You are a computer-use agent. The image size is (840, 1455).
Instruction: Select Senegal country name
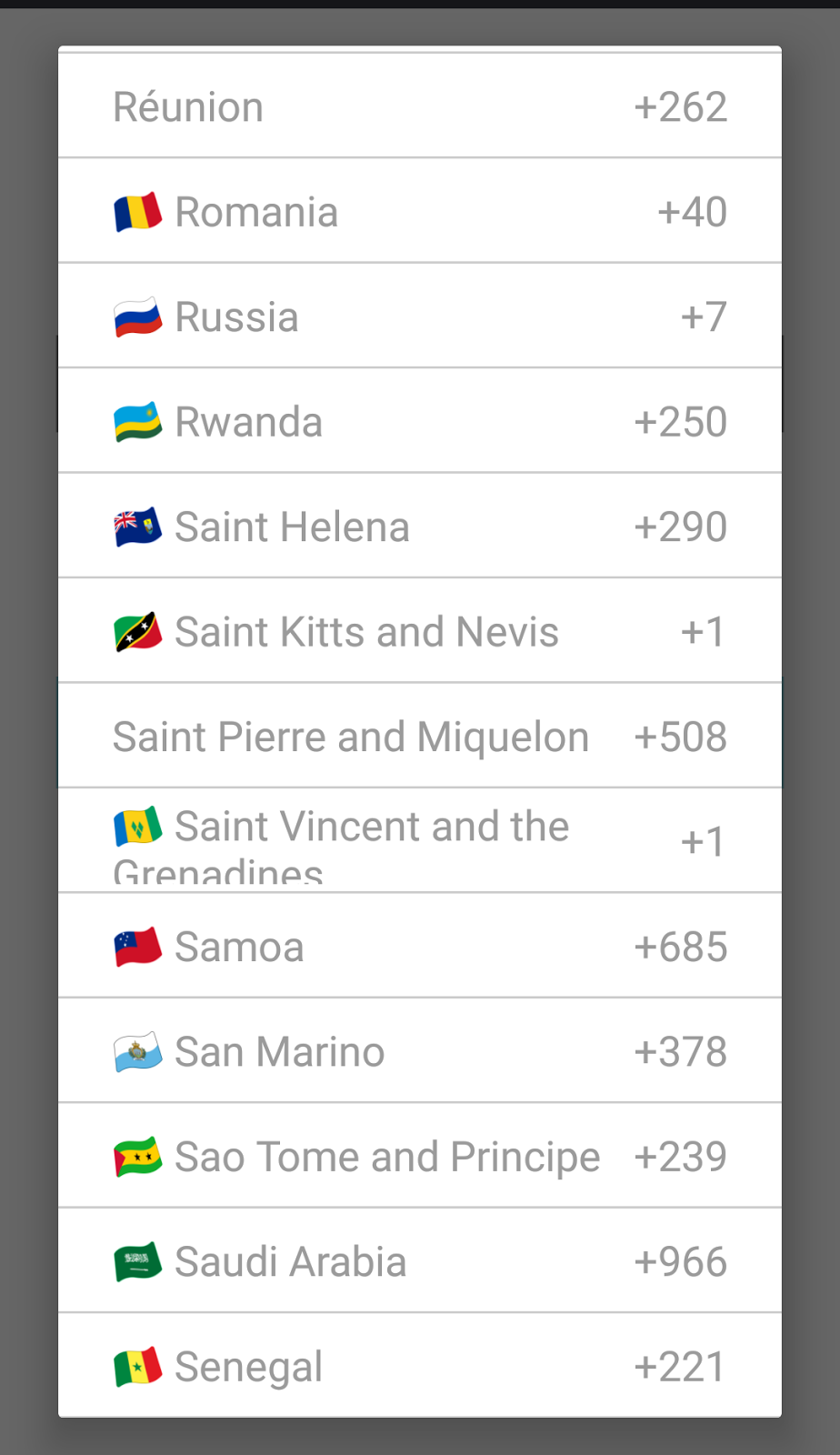click(248, 1367)
